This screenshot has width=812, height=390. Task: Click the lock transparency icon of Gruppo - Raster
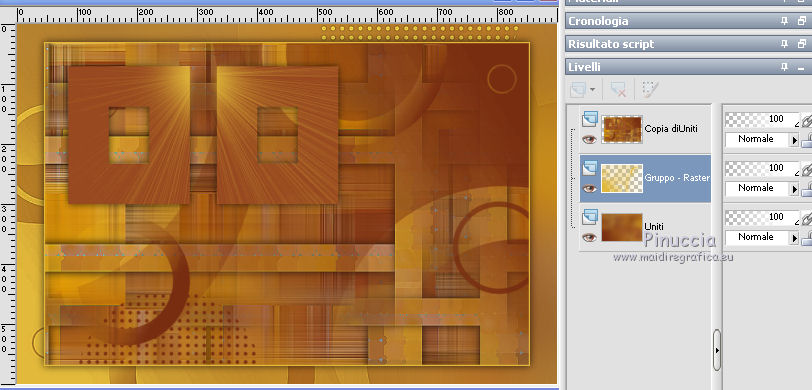click(807, 189)
